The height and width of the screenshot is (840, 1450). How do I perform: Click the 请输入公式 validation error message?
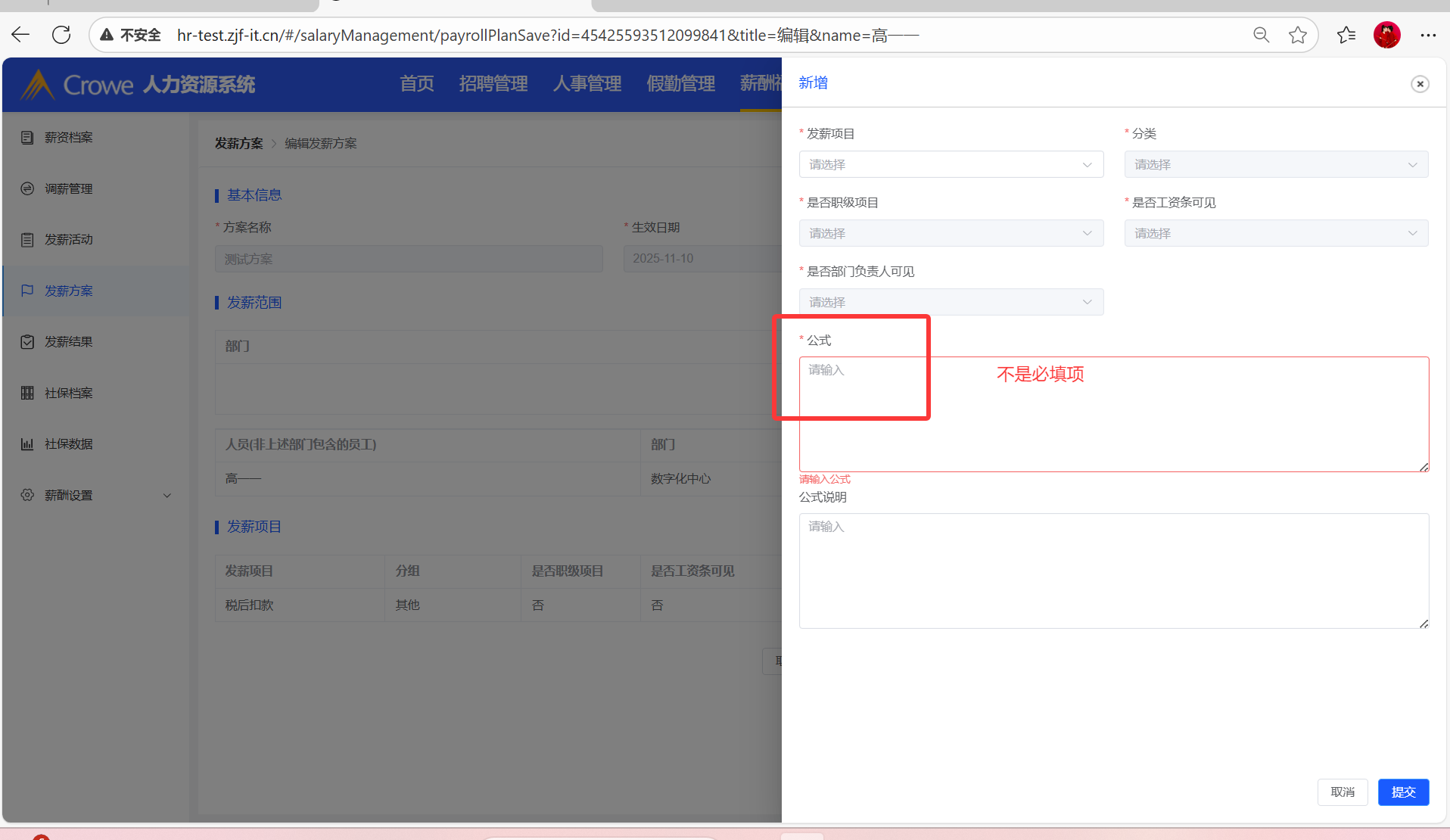click(825, 479)
